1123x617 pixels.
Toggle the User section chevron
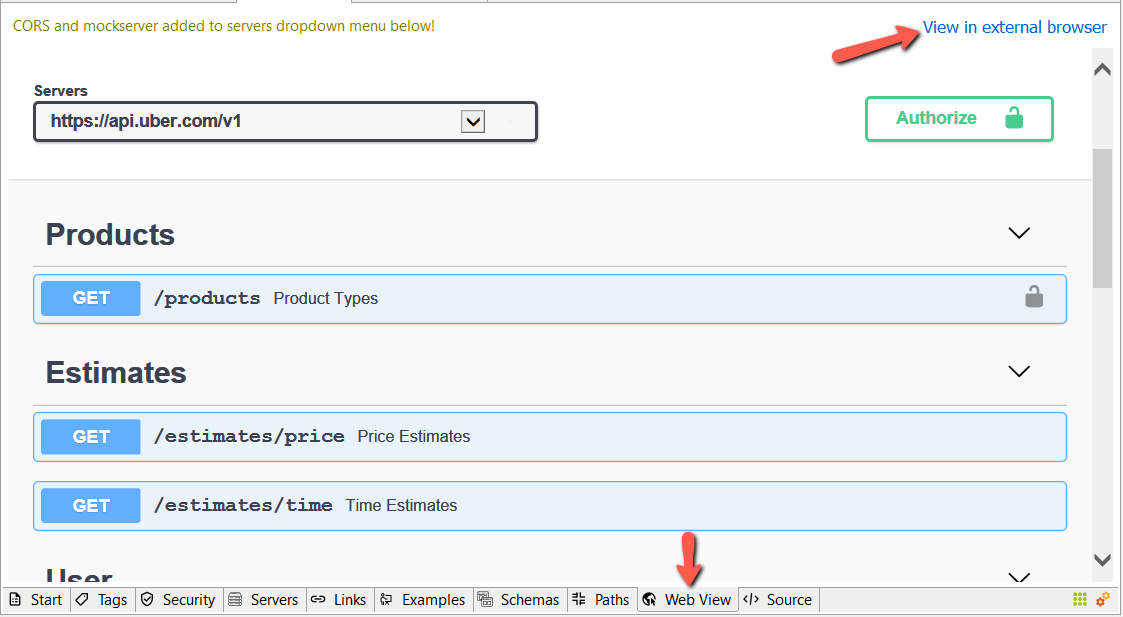point(1018,578)
